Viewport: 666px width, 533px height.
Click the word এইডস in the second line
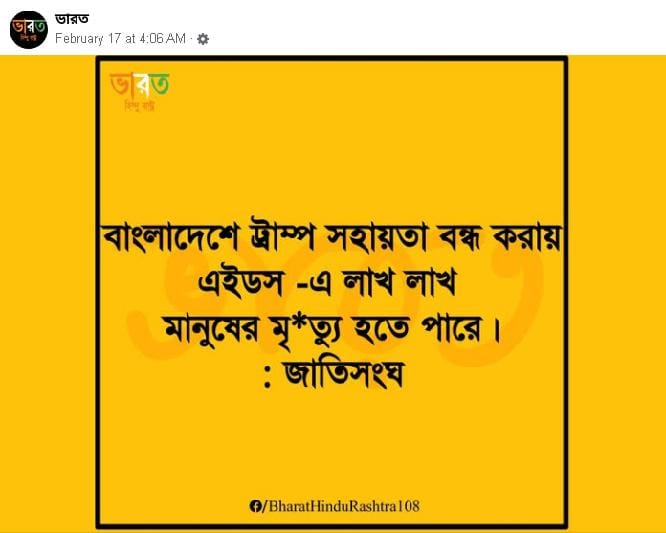(x=240, y=282)
